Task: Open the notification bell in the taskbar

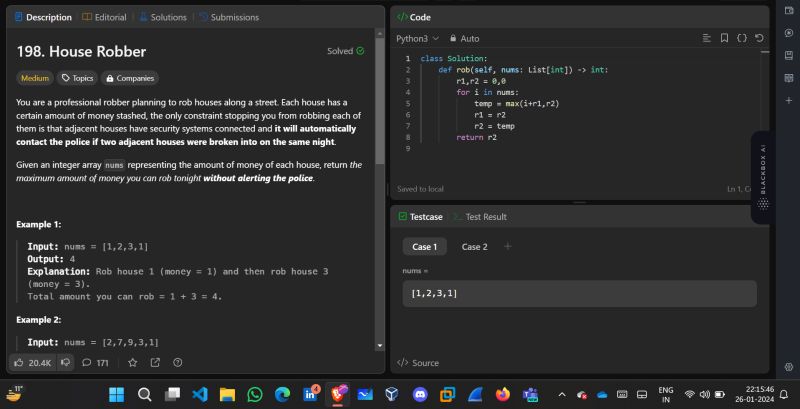Action: 784,394
